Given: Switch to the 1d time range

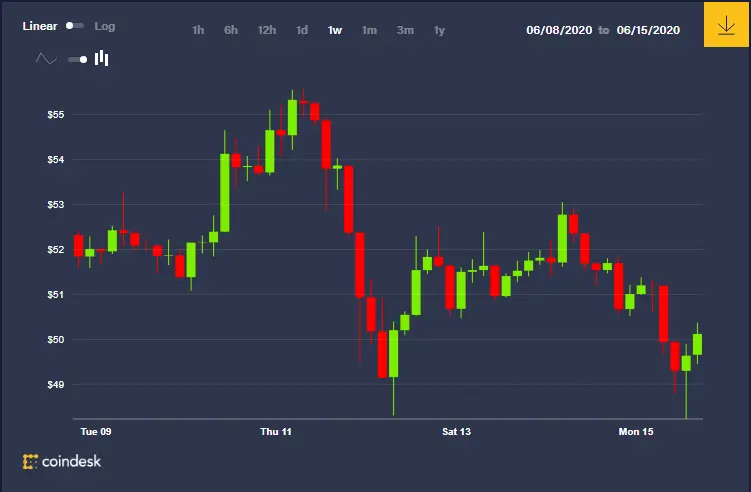Looking at the screenshot, I should pos(302,30).
